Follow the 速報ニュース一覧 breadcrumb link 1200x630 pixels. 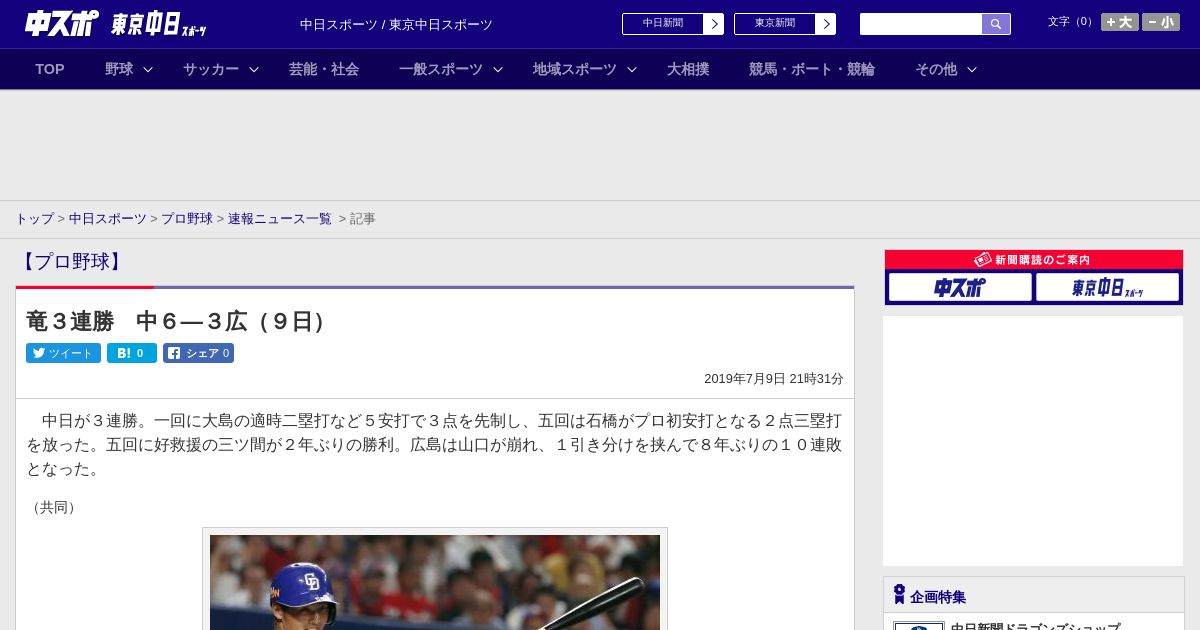(280, 219)
